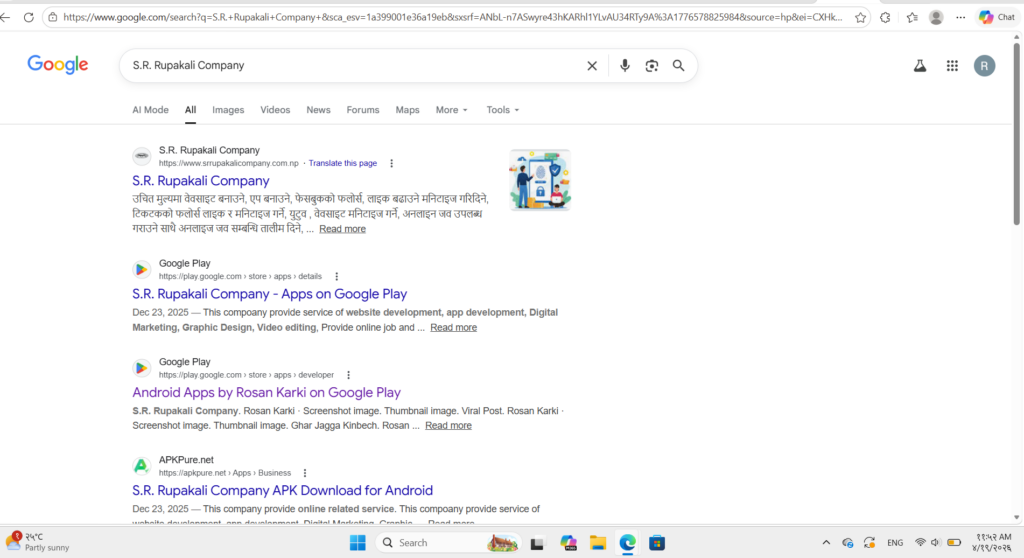This screenshot has height=558, width=1024.
Task: Click Read more under the Nepali description
Action: [342, 229]
